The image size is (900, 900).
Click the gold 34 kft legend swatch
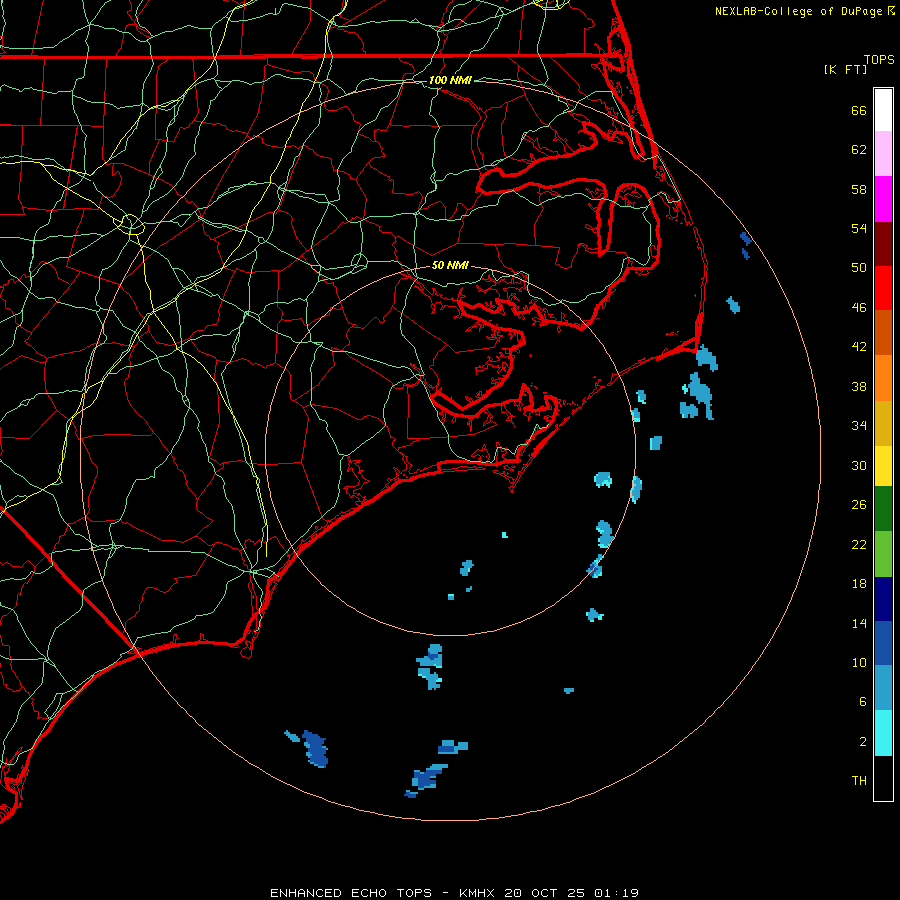[883, 423]
